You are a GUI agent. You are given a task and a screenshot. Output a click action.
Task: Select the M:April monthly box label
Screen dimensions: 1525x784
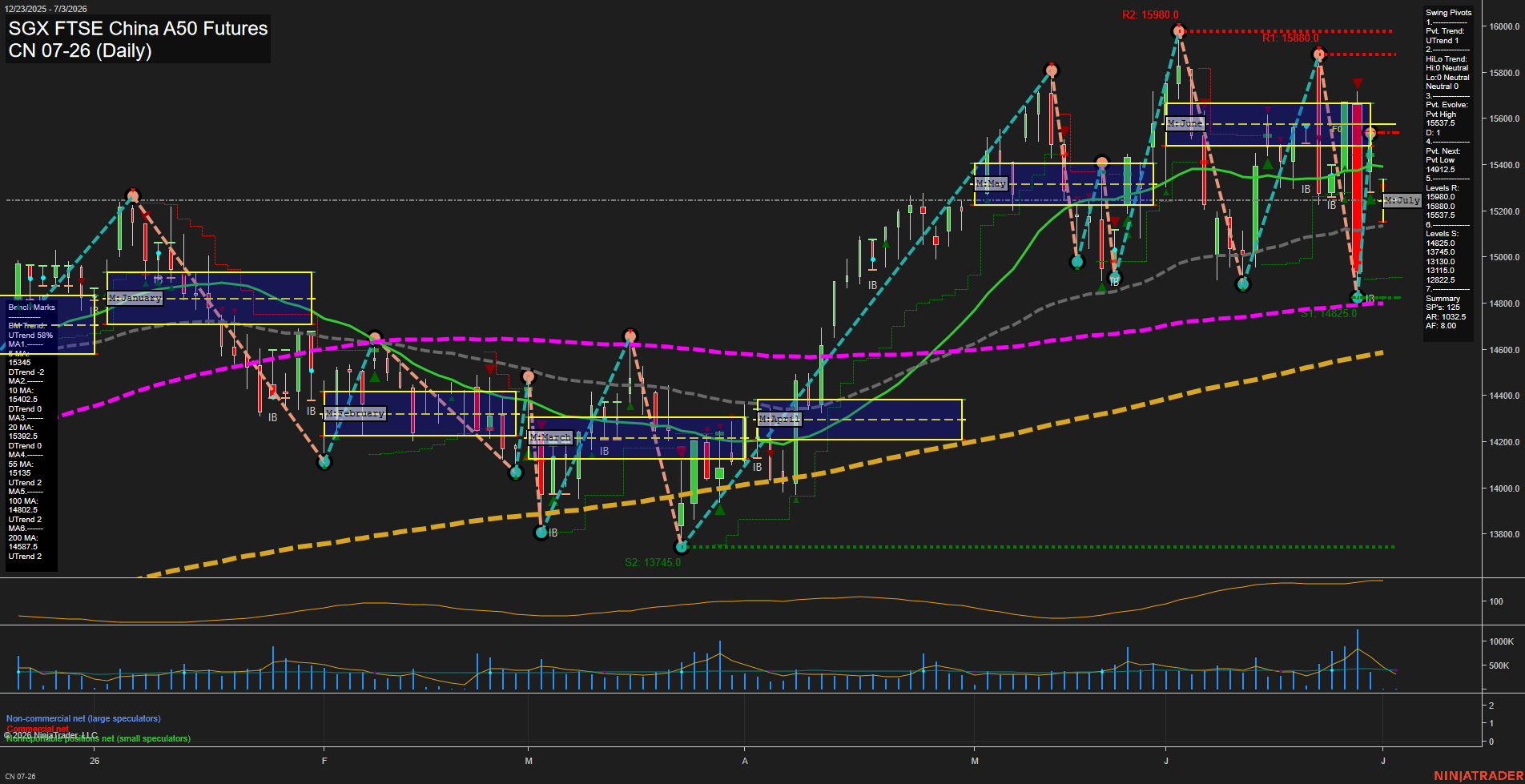tap(779, 419)
